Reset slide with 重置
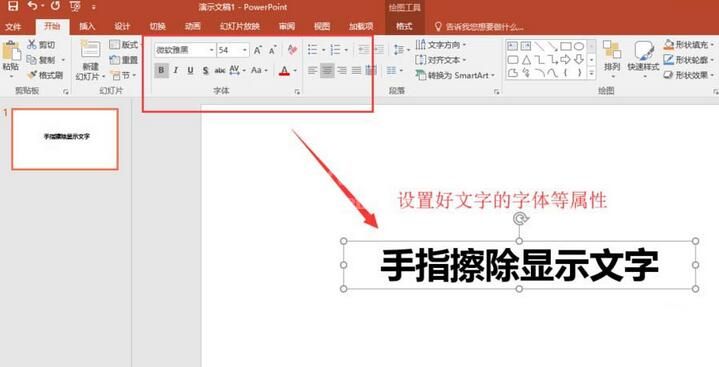This screenshot has width=719, height=367. pyautogui.click(x=124, y=60)
